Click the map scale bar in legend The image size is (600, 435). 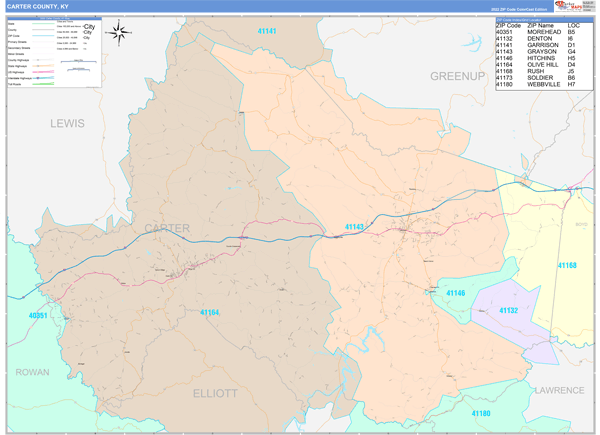[77, 62]
